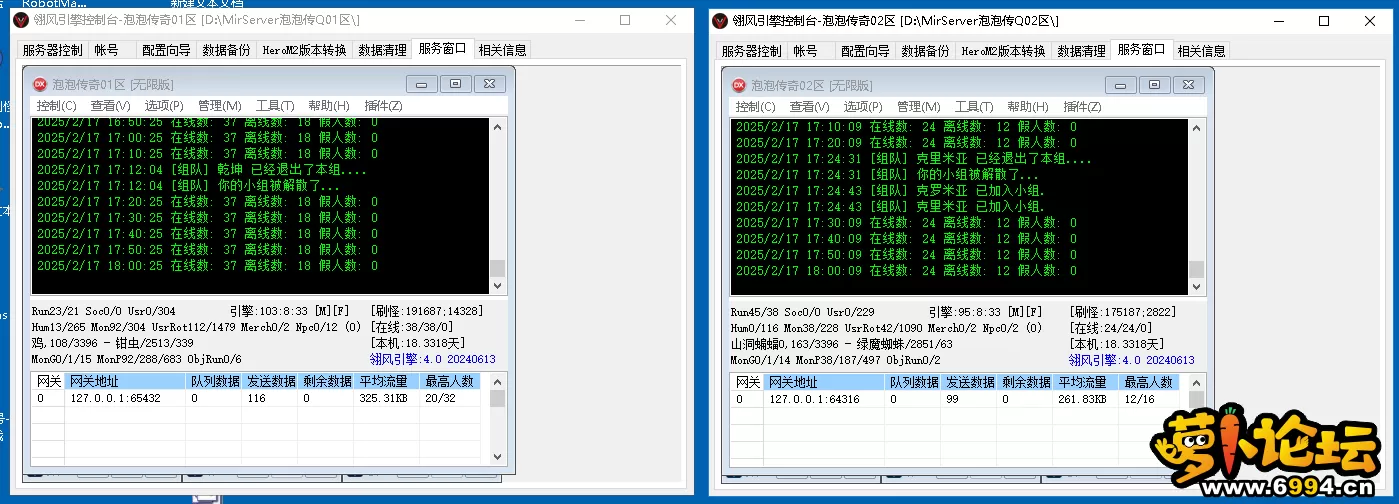The height and width of the screenshot is (504, 1399).
Task: Click log line 克罗米亚 已加入小组
Action: pos(890,191)
